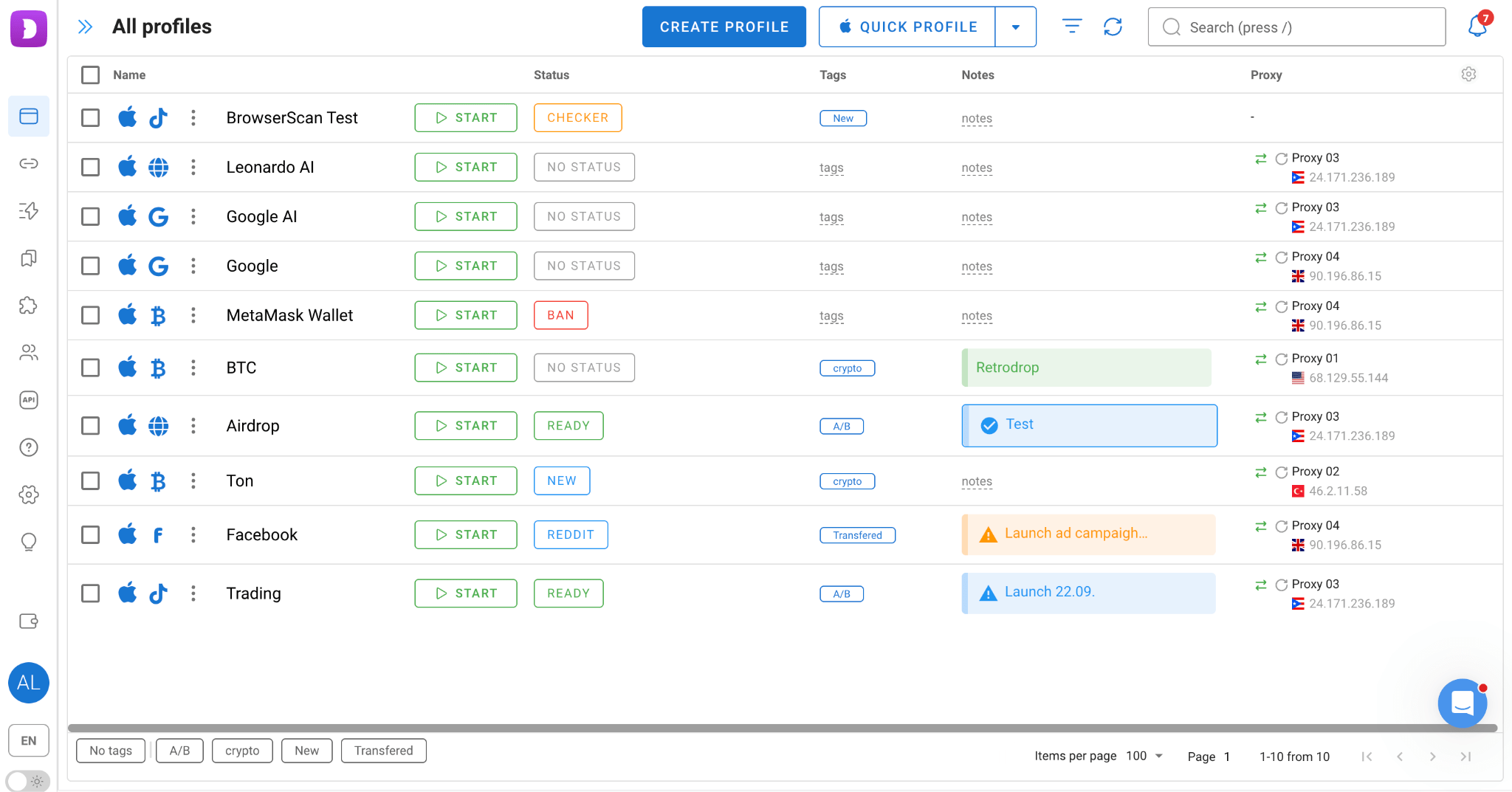Filter by the Transfered tag tab
Viewport: 1512px width, 792px height.
coord(383,751)
